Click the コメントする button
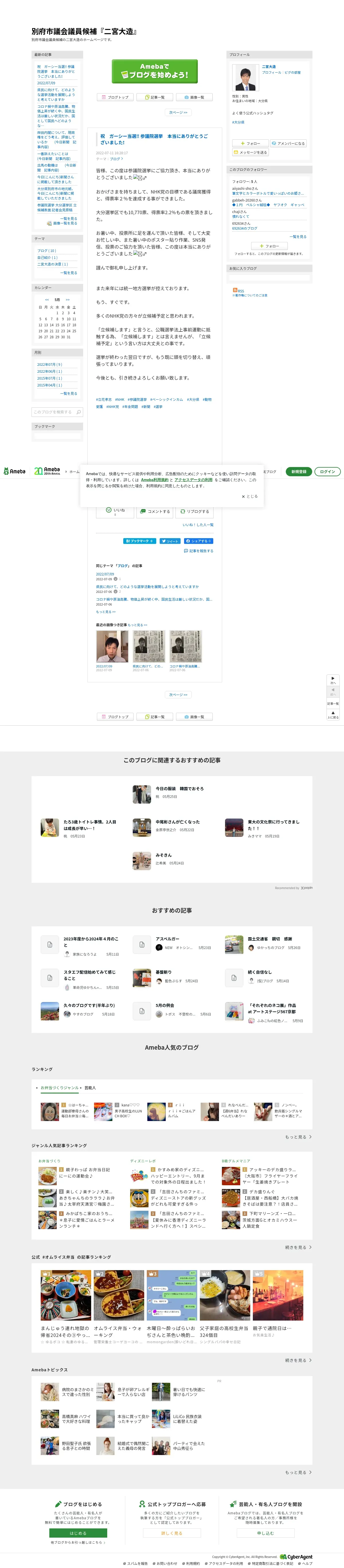Viewport: 344px width, 1568px height. pos(155,511)
